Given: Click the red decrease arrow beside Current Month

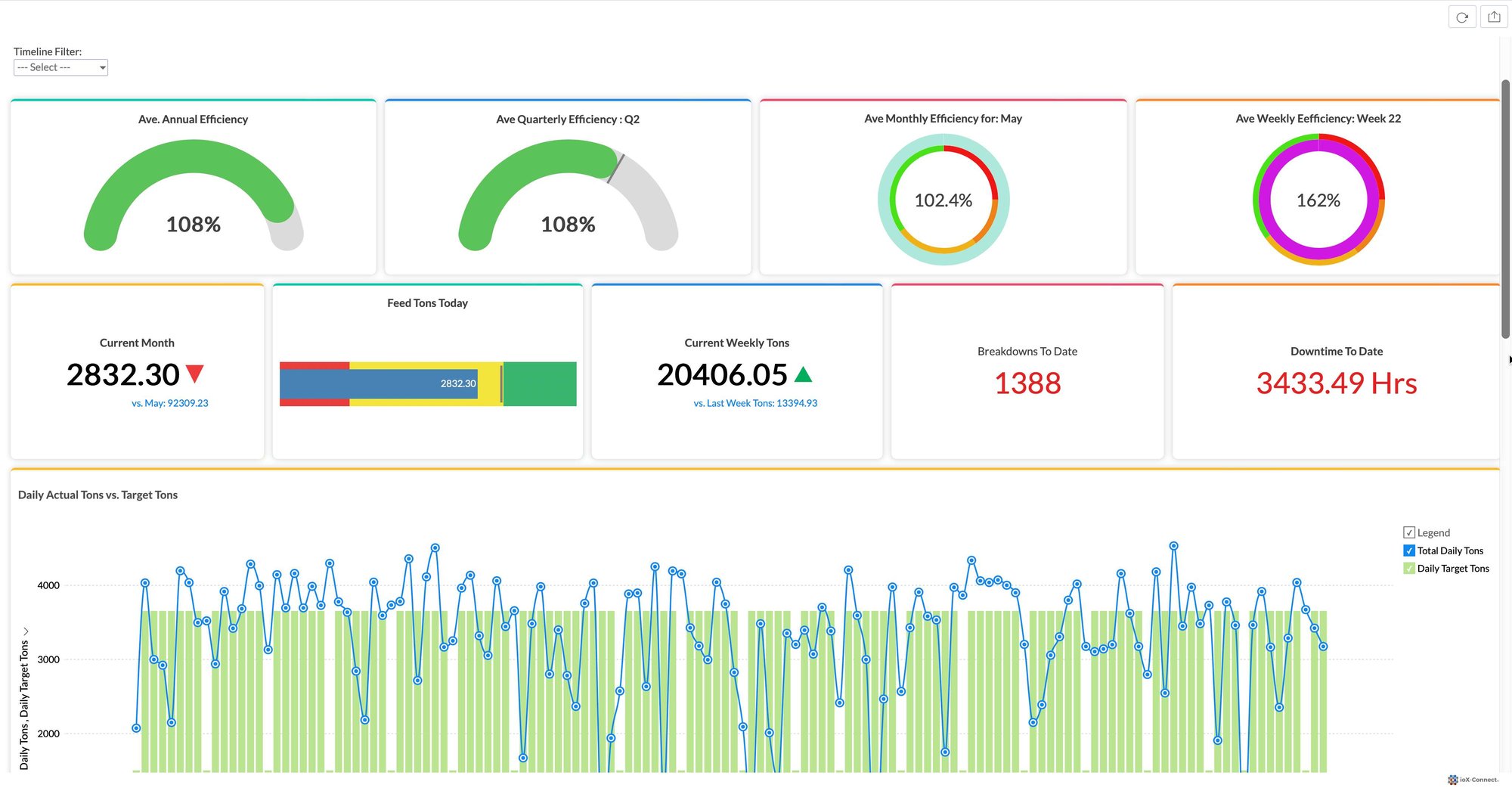Looking at the screenshot, I should pos(194,374).
